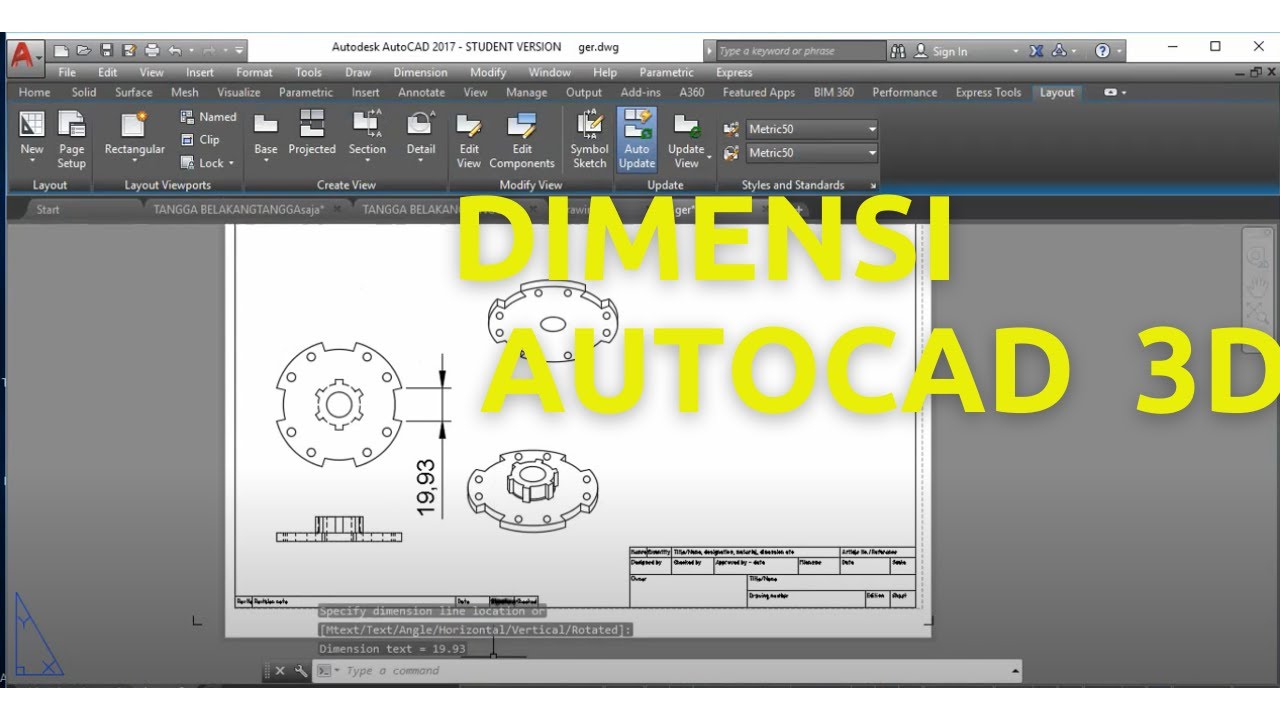Screen dimensions: 1280x720
Task: Click the Layout Viewports panel title
Action: tap(168, 185)
